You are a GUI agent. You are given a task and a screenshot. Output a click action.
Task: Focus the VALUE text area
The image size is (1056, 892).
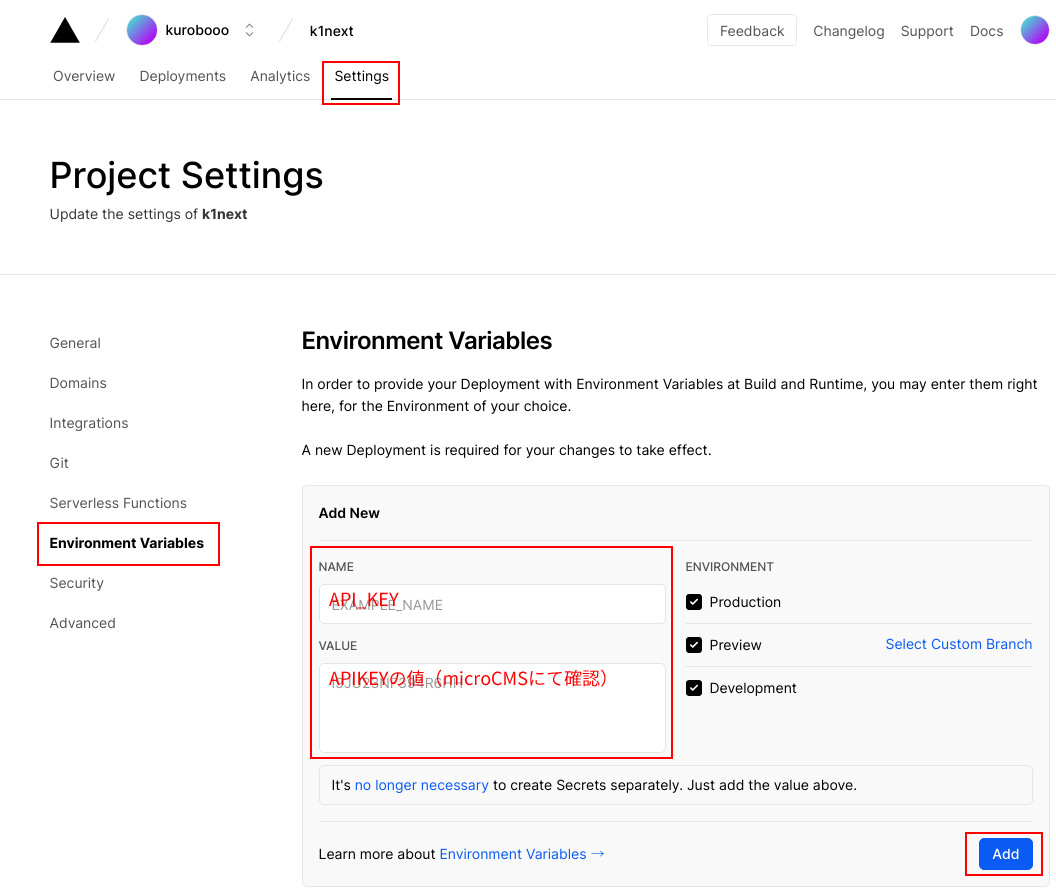[x=492, y=707]
